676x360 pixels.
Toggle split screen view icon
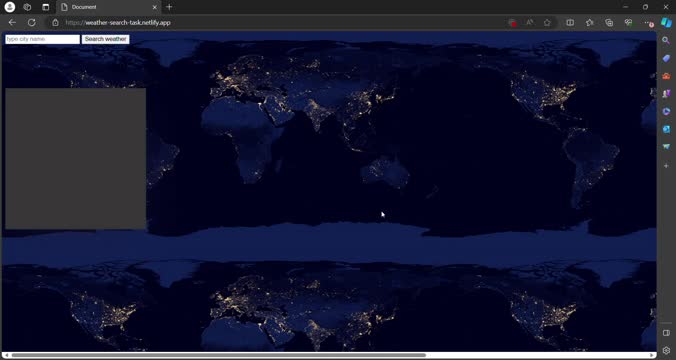pyautogui.click(x=570, y=22)
